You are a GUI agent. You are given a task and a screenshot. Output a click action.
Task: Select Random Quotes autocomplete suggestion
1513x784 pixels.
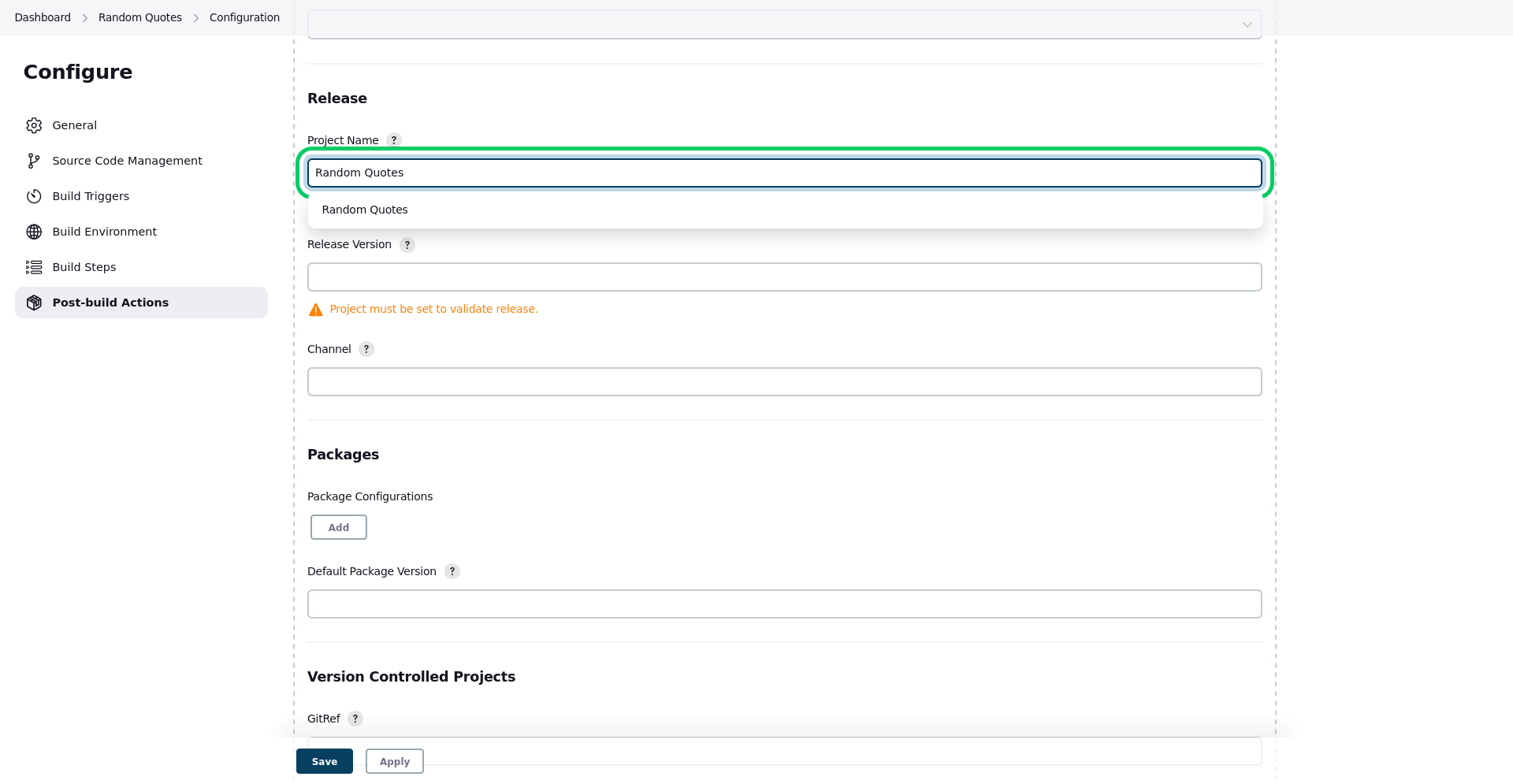pos(784,210)
